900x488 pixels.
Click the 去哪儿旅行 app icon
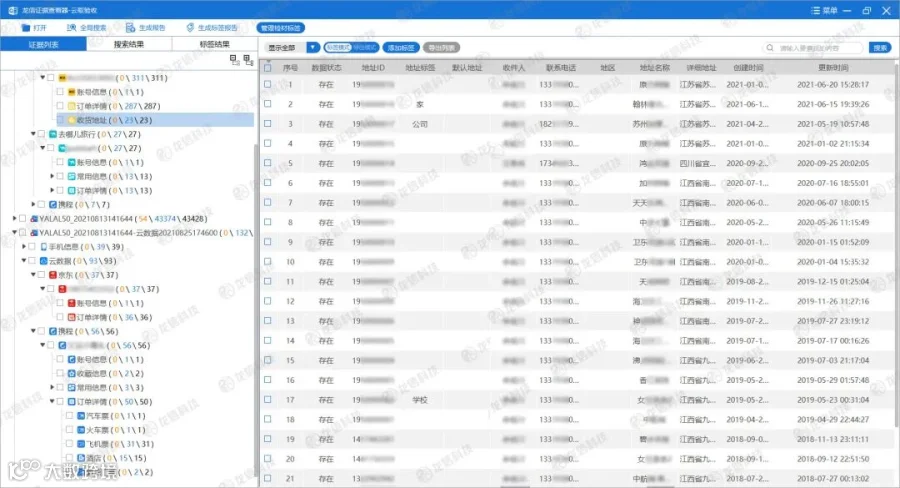(x=53, y=134)
